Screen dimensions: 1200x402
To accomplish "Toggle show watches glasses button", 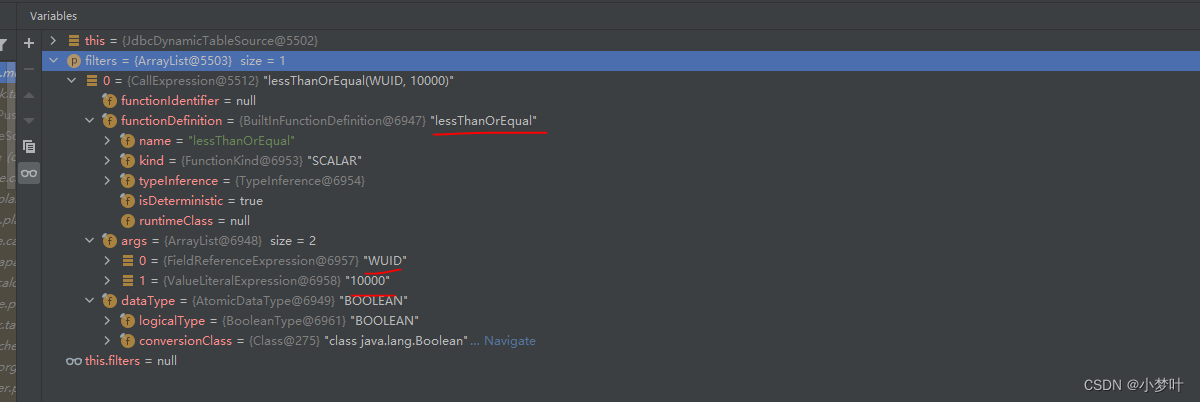I will coord(29,173).
